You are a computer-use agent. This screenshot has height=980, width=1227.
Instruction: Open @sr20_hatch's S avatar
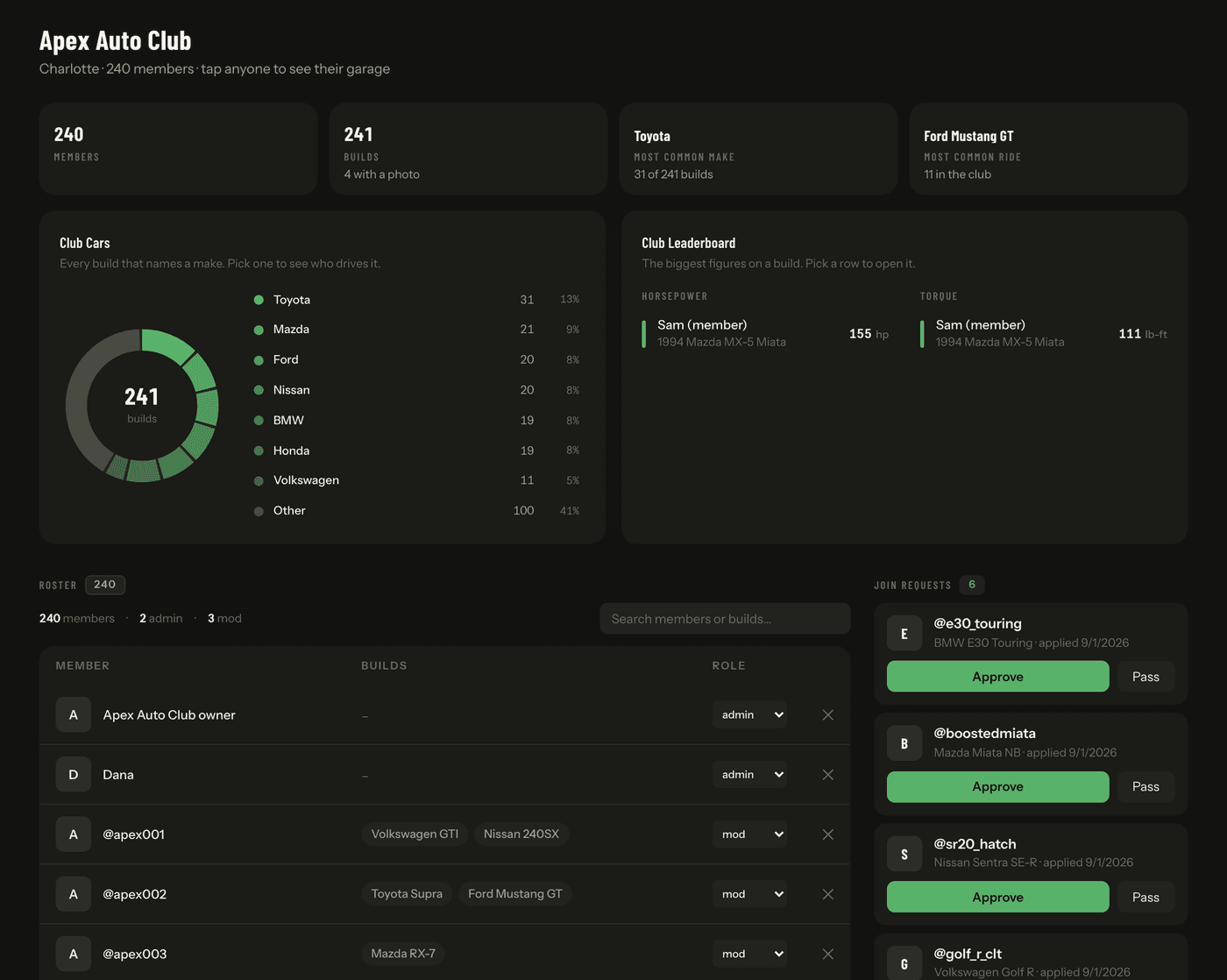click(x=904, y=854)
